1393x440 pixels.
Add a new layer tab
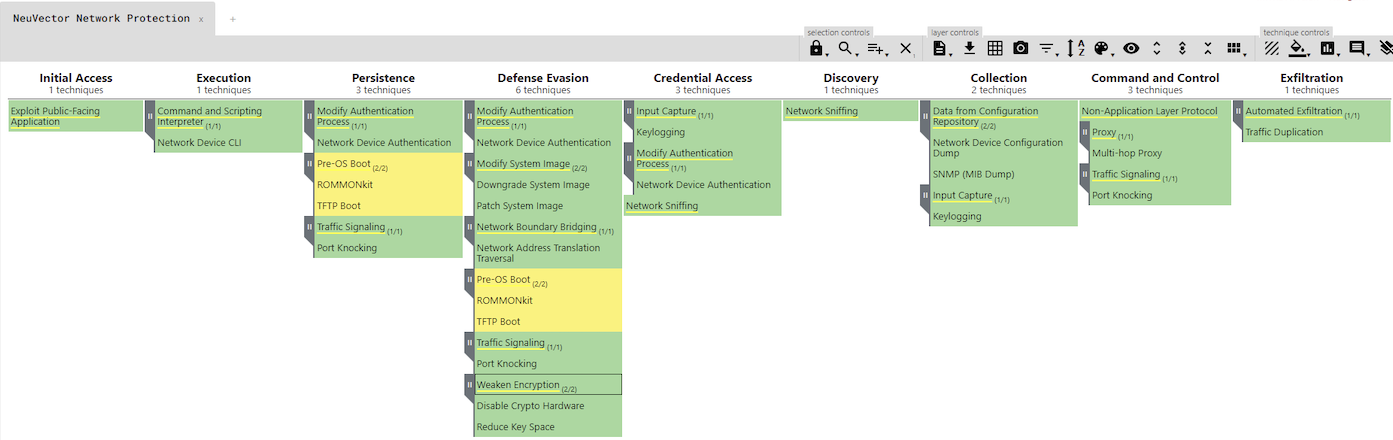click(233, 19)
